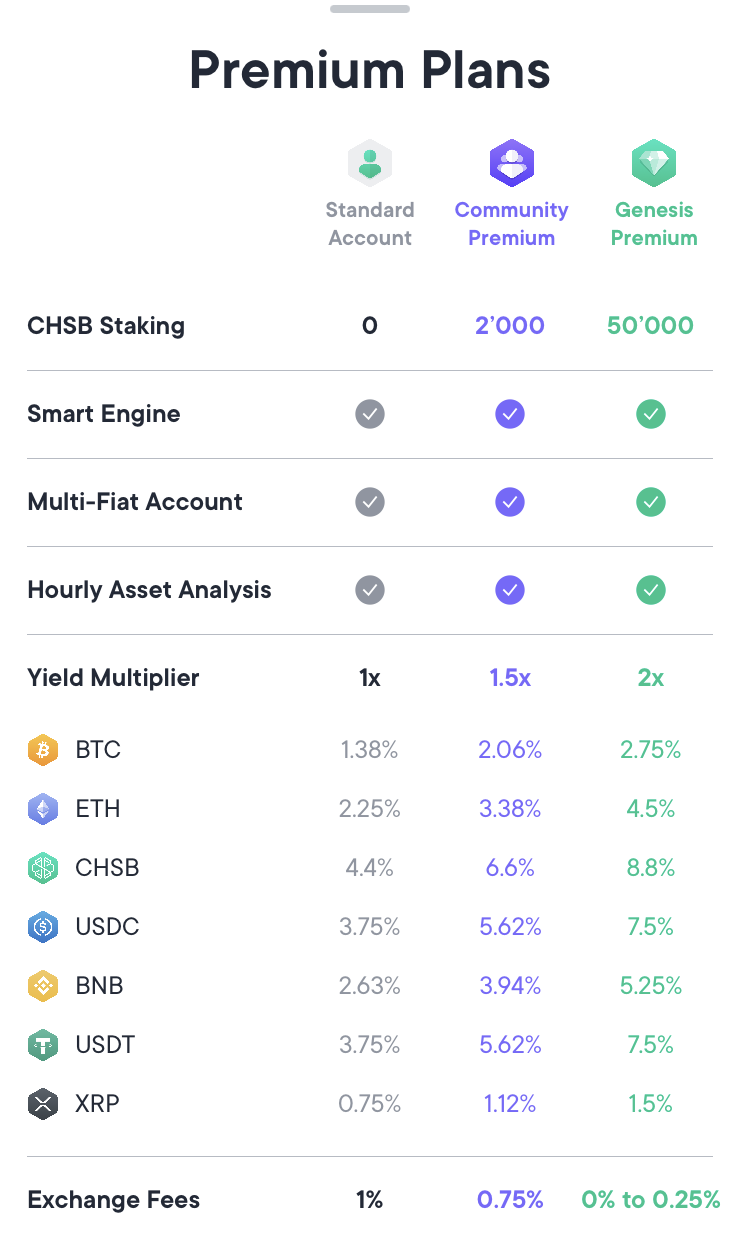Click the 50'000 CHSB staking value

pos(650,326)
